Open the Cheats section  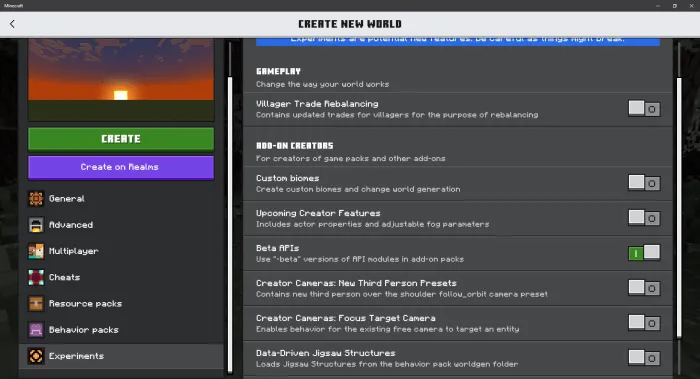[121, 277]
